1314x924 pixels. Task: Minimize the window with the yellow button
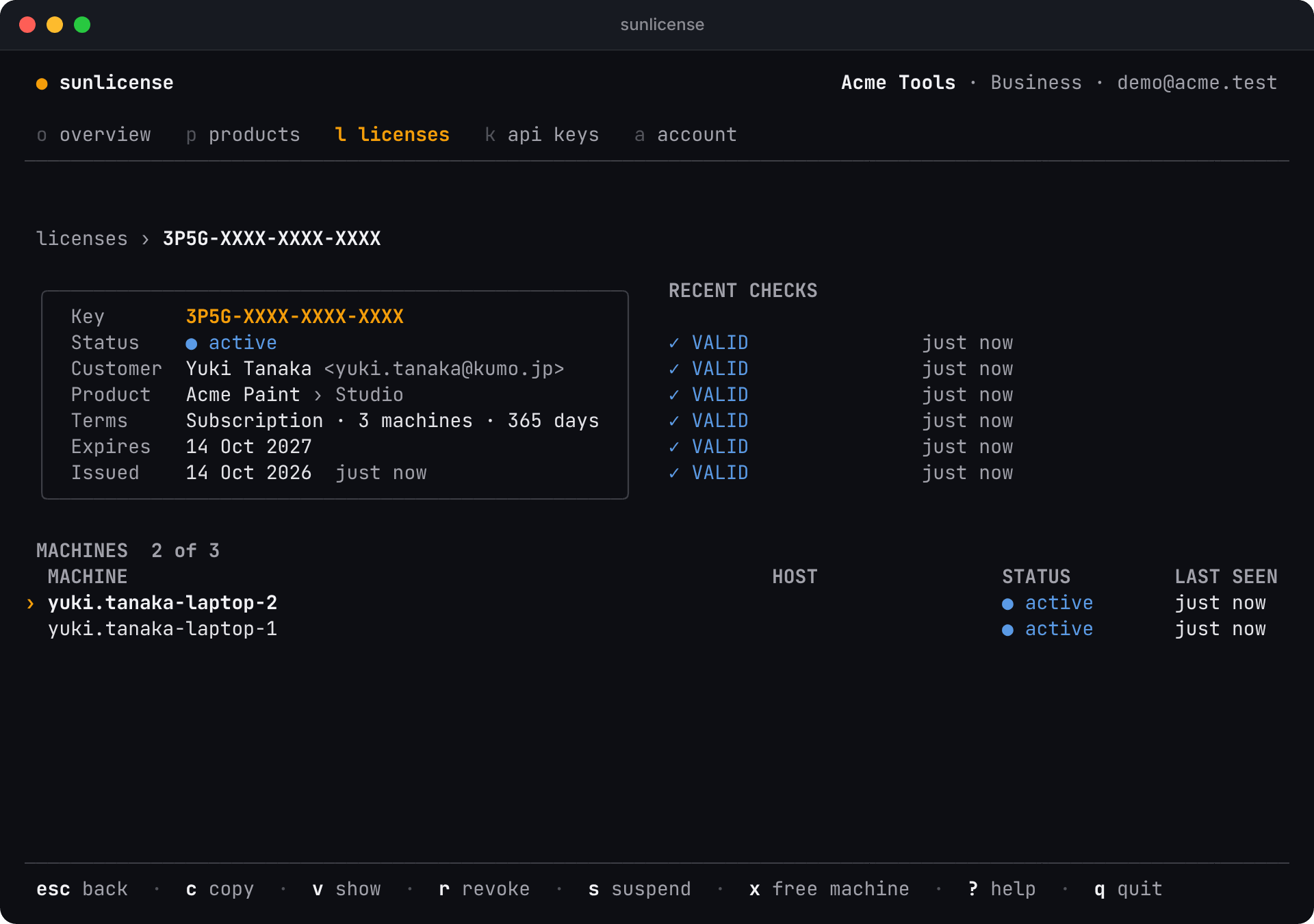click(55, 25)
